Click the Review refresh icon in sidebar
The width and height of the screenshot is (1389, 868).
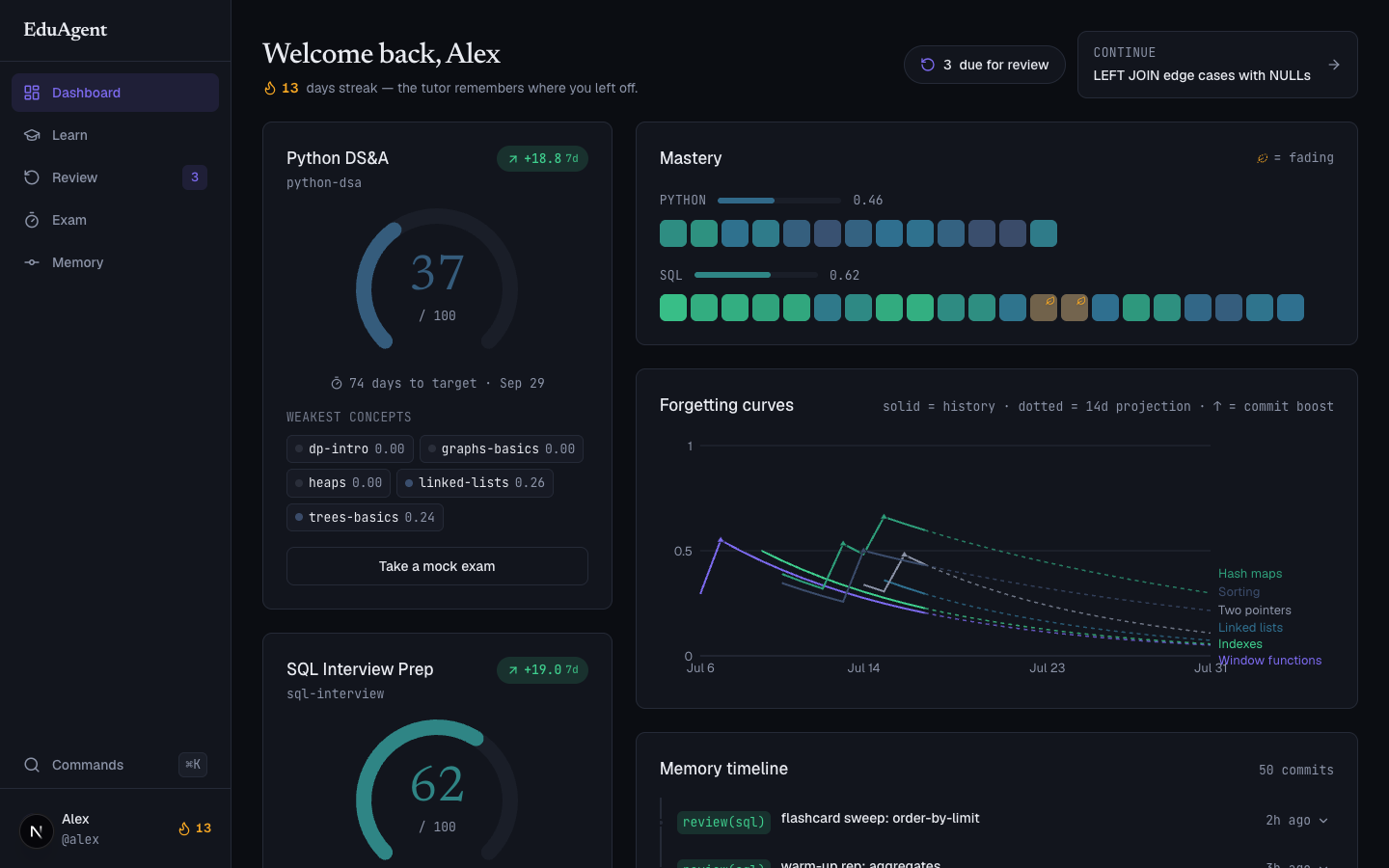point(32,177)
